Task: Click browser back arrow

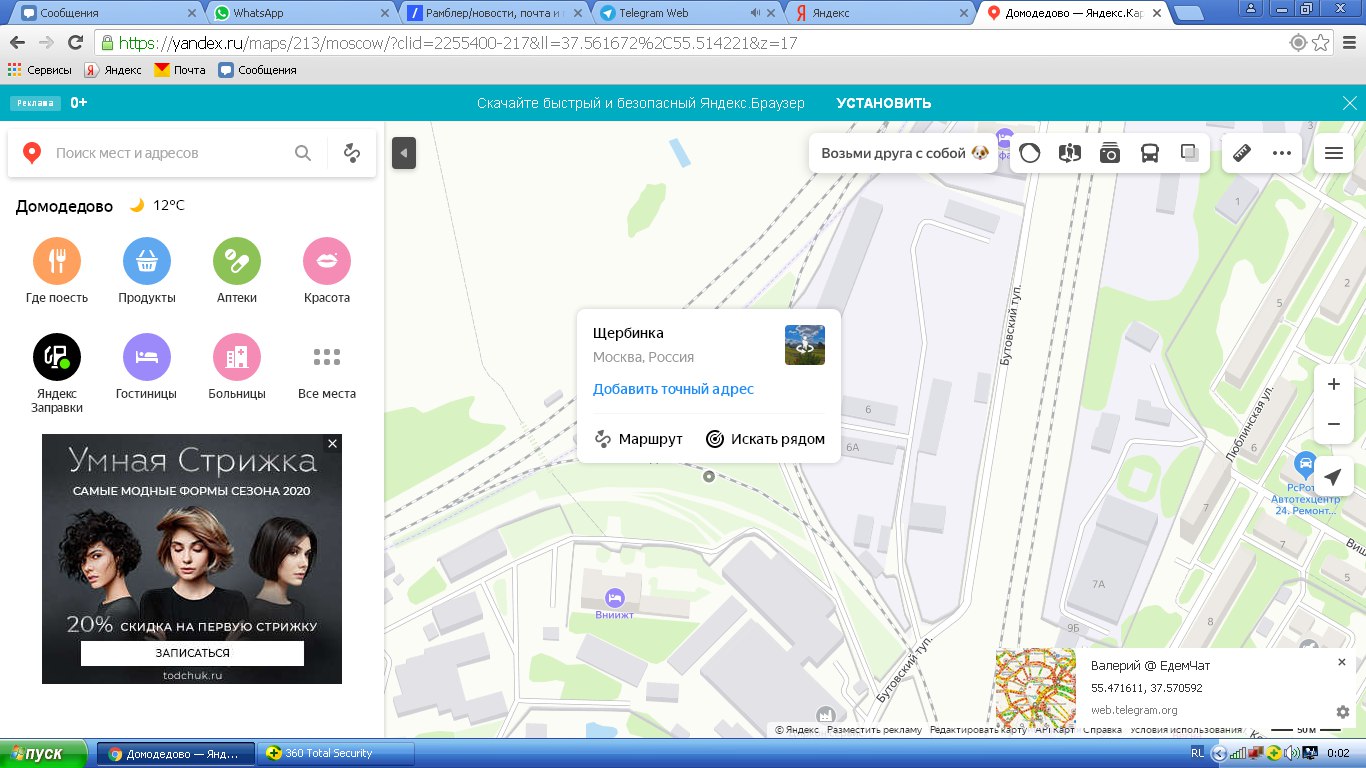Action: pos(17,43)
